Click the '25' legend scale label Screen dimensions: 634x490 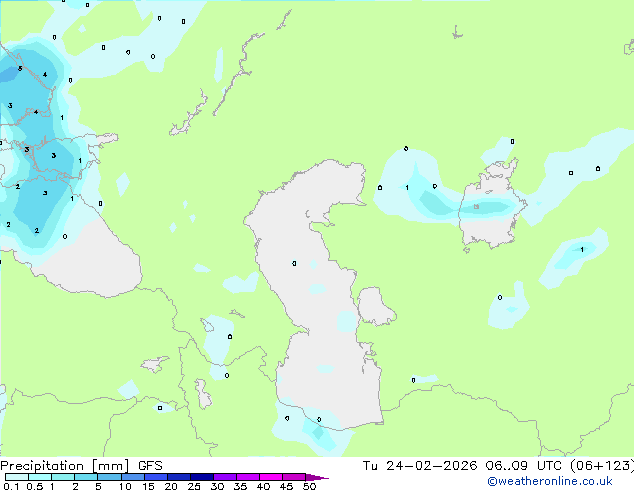[x=194, y=486]
